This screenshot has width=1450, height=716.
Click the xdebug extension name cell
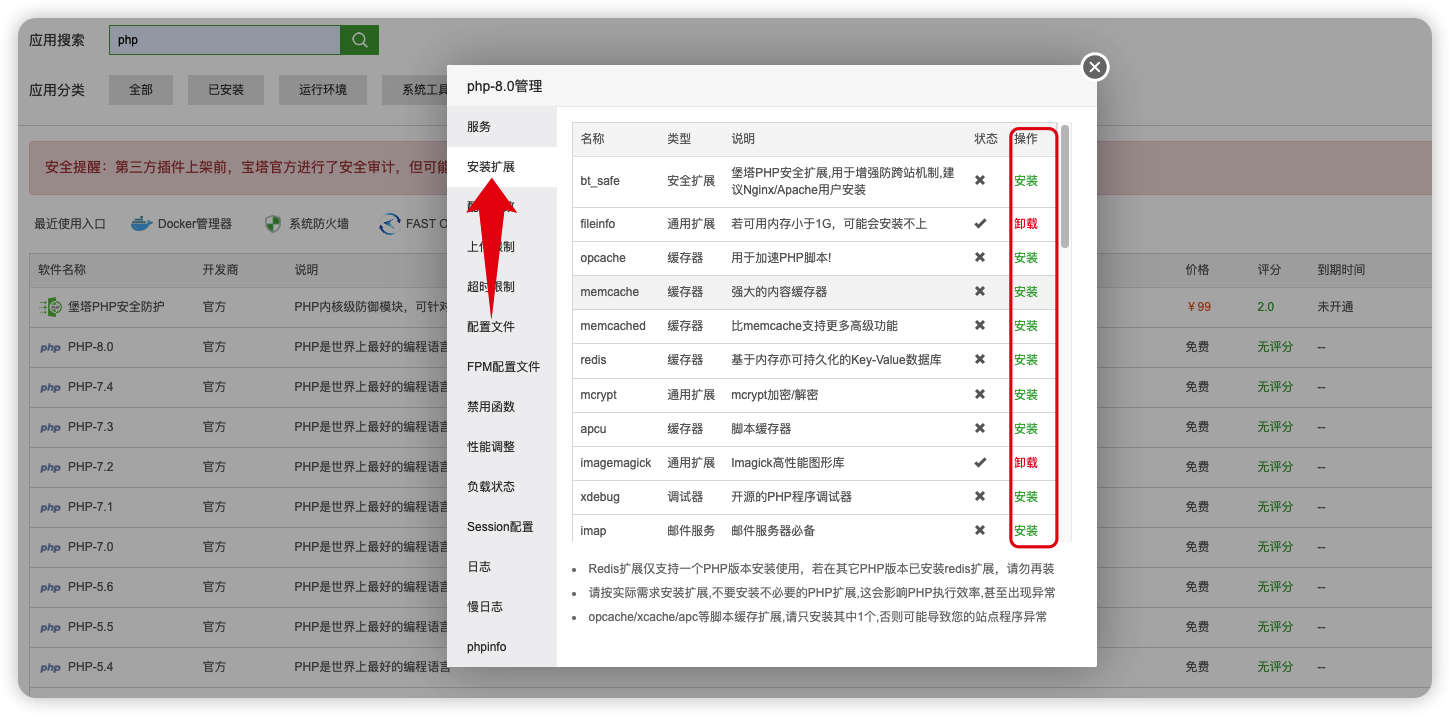pyautogui.click(x=602, y=497)
